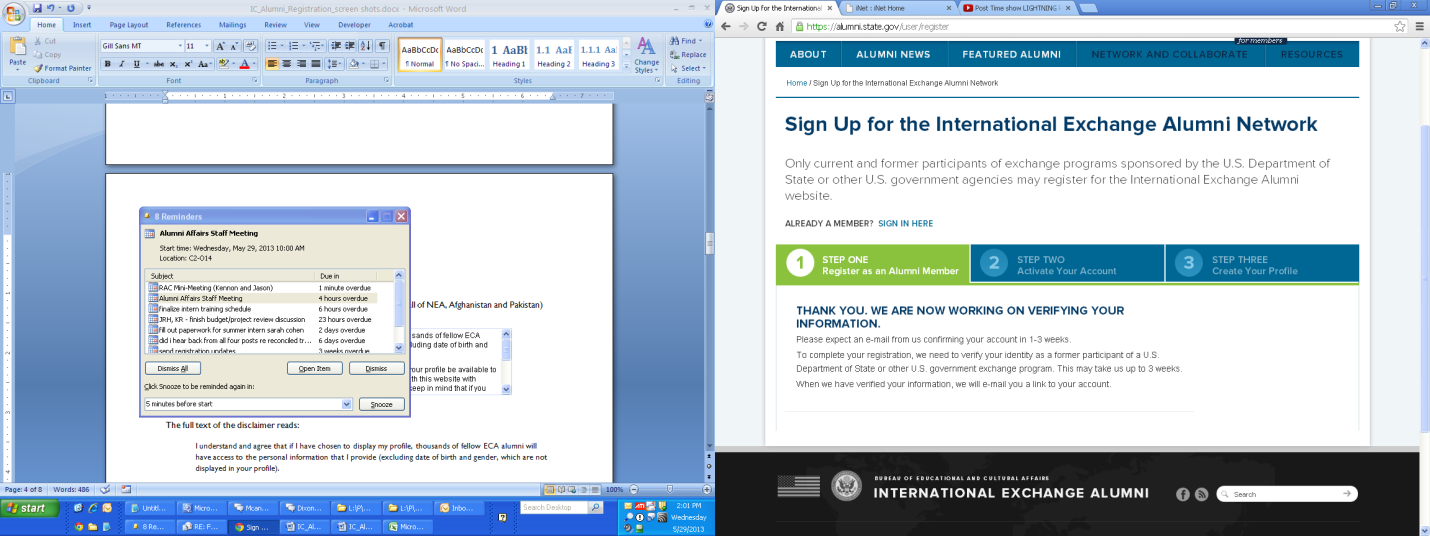Image resolution: width=1430 pixels, height=536 pixels.
Task: Open the Select dropdown in Editing
Action: click(x=706, y=68)
